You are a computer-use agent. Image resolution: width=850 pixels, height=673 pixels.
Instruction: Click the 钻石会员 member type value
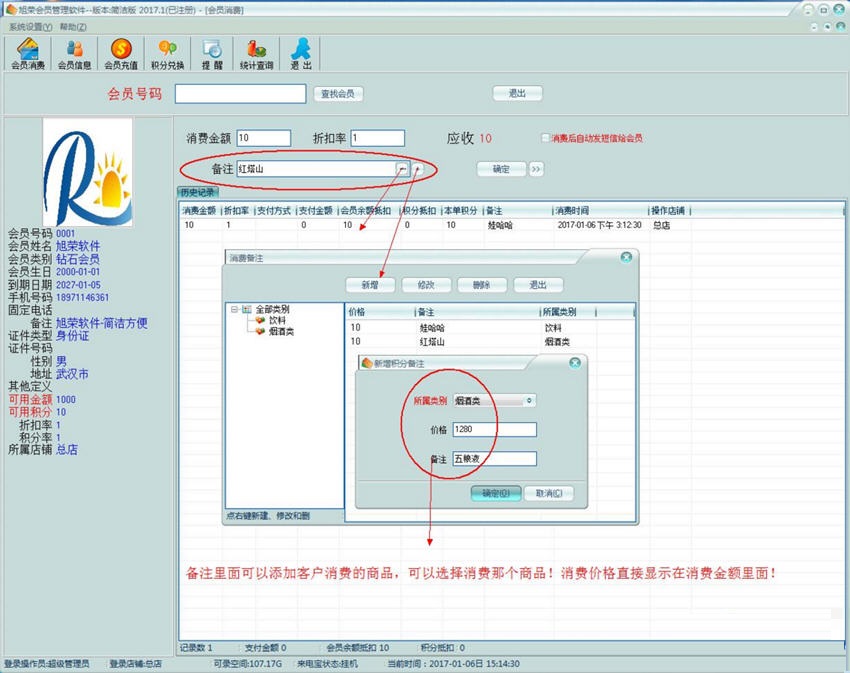[78, 259]
